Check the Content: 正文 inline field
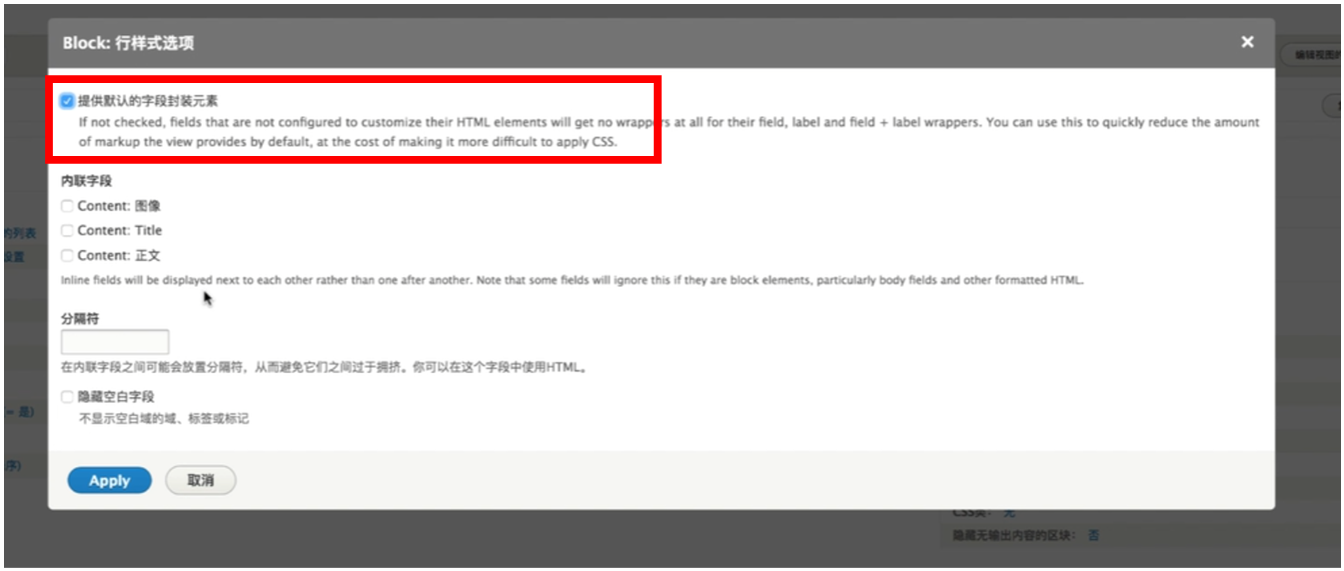Screen dimensions: 1344x571 [x=67, y=255]
